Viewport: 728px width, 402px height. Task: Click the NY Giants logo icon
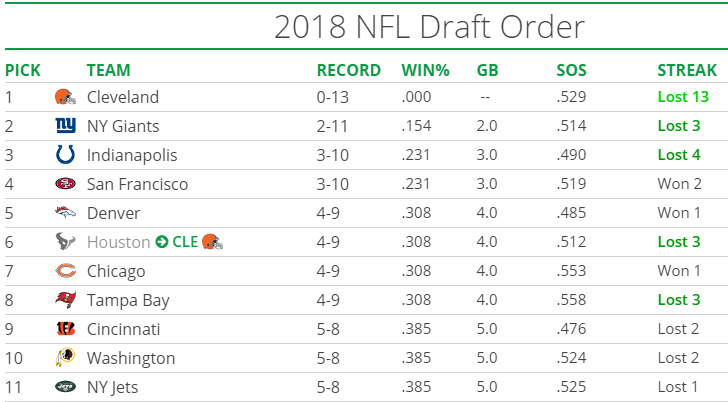coord(65,127)
